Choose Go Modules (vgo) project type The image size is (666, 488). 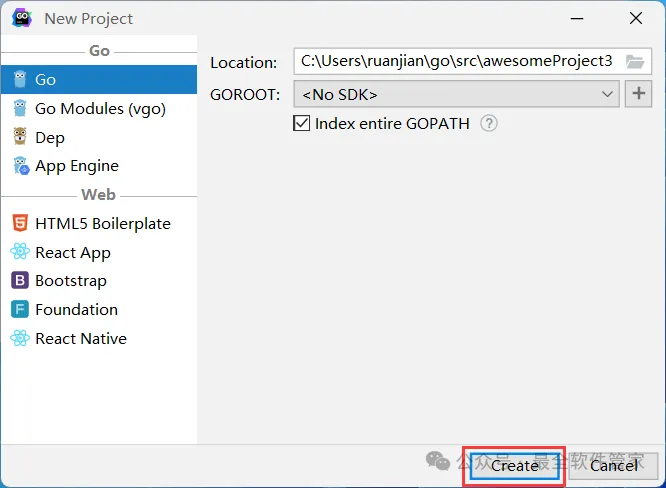pos(99,108)
